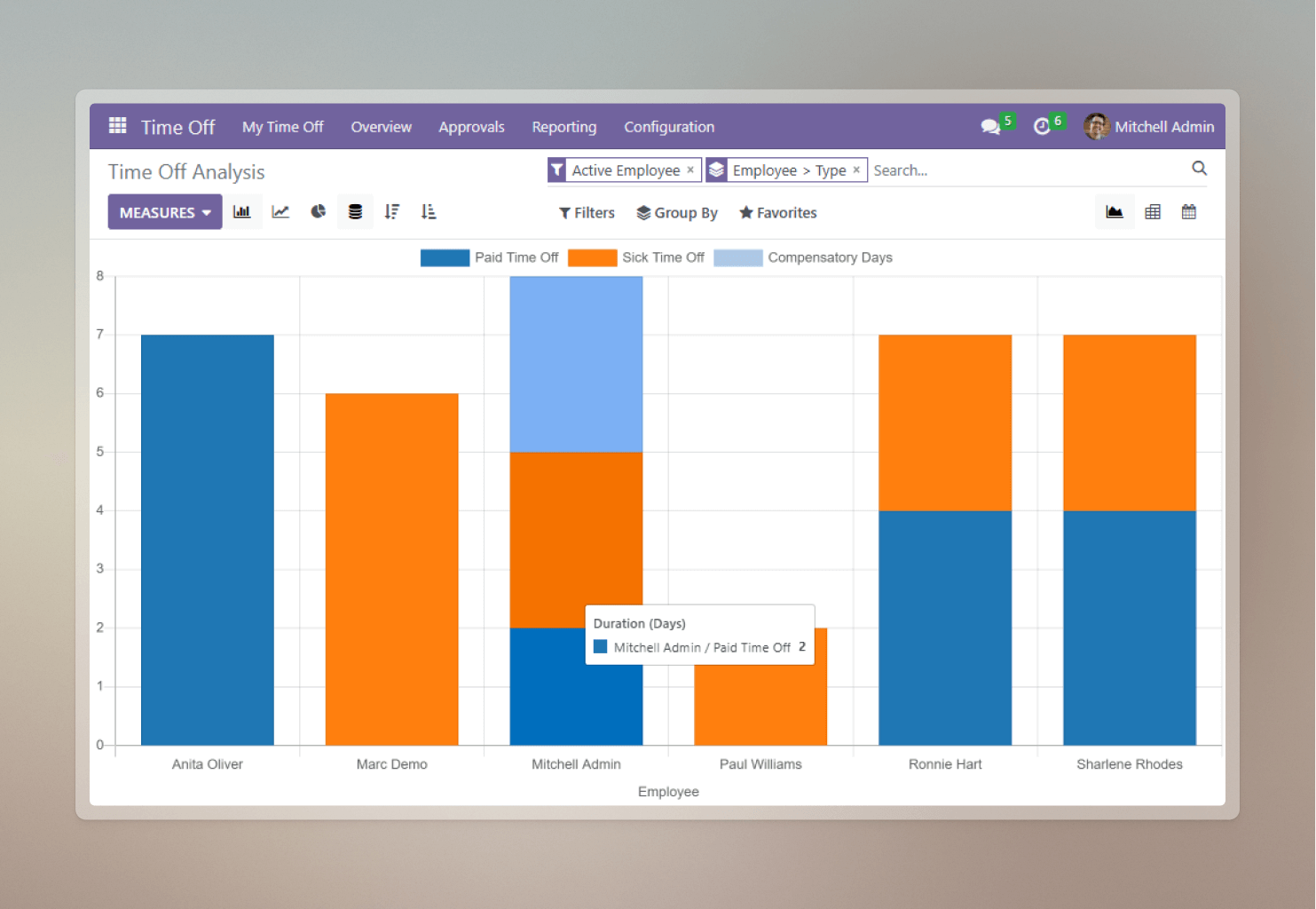Sort bars in ascending order
The image size is (1316, 909).
[x=429, y=212]
